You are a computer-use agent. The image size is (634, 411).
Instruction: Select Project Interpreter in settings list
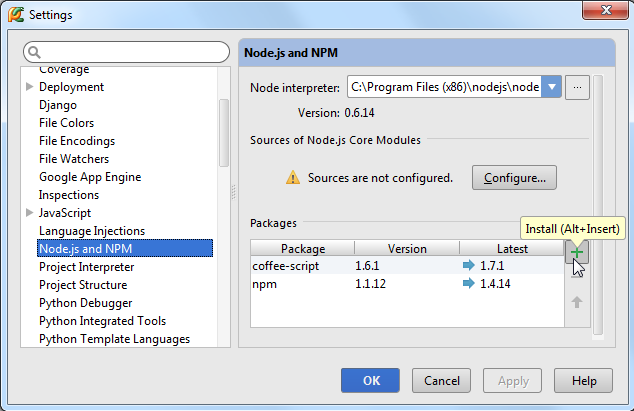coord(87,267)
